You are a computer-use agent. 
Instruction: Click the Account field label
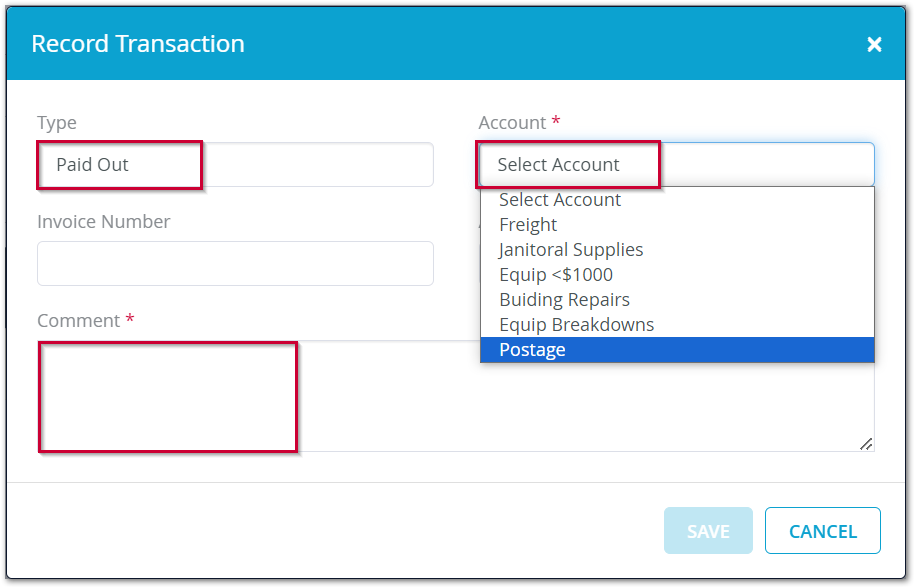tap(512, 123)
